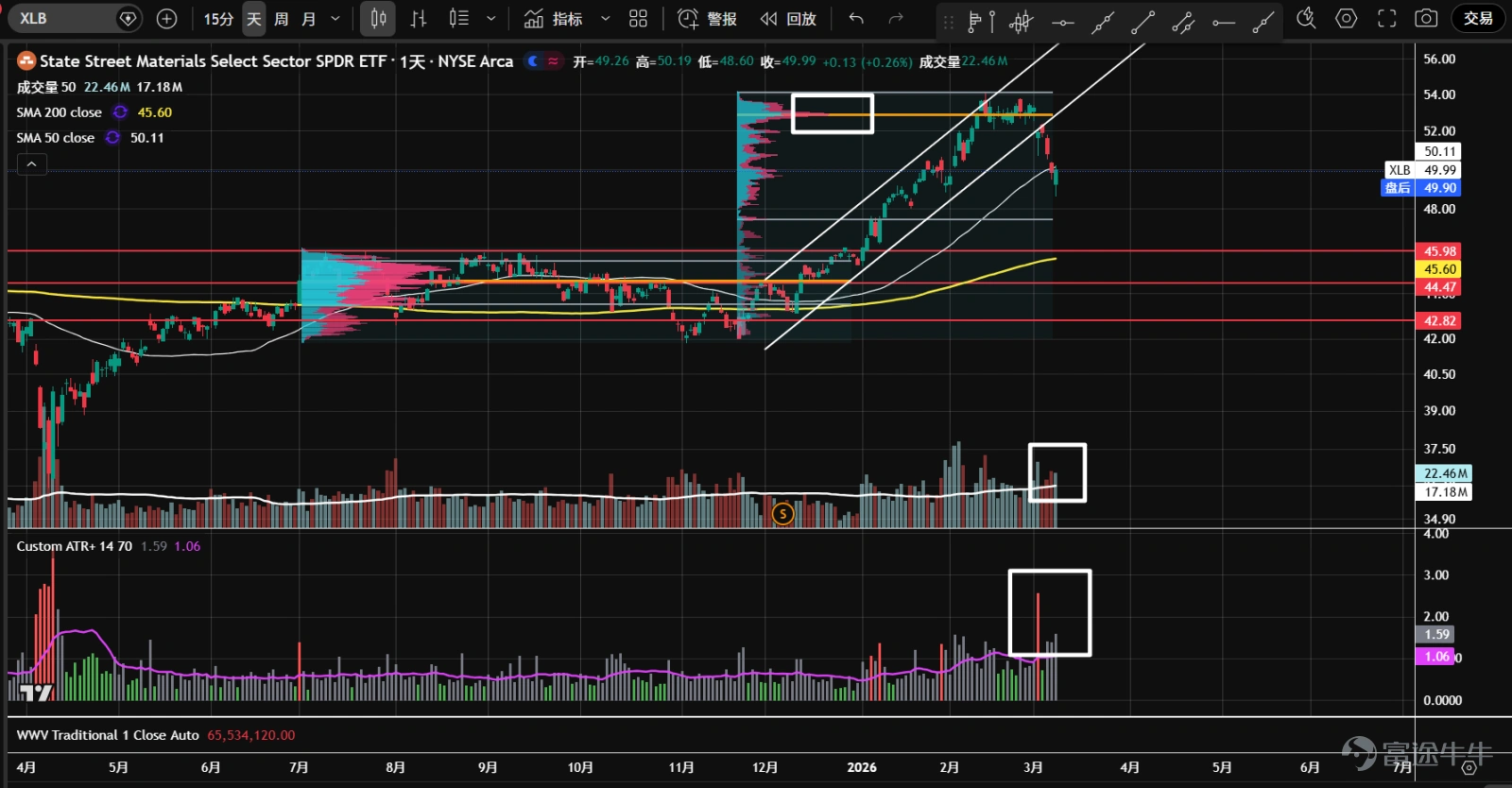
Task: Click the 成交量 50 volume legend
Action: click(x=45, y=87)
